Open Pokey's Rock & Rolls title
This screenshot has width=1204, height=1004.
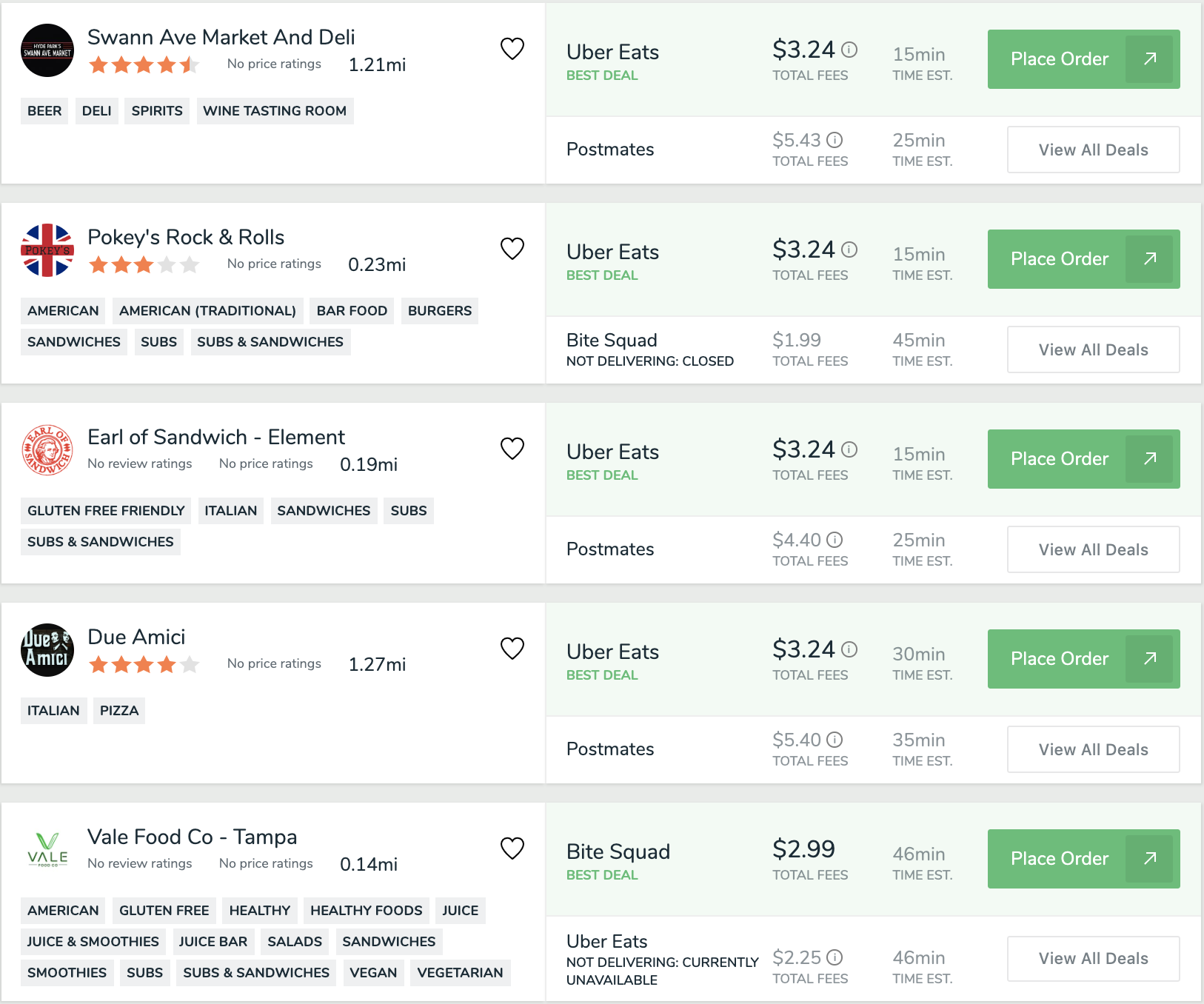[186, 237]
